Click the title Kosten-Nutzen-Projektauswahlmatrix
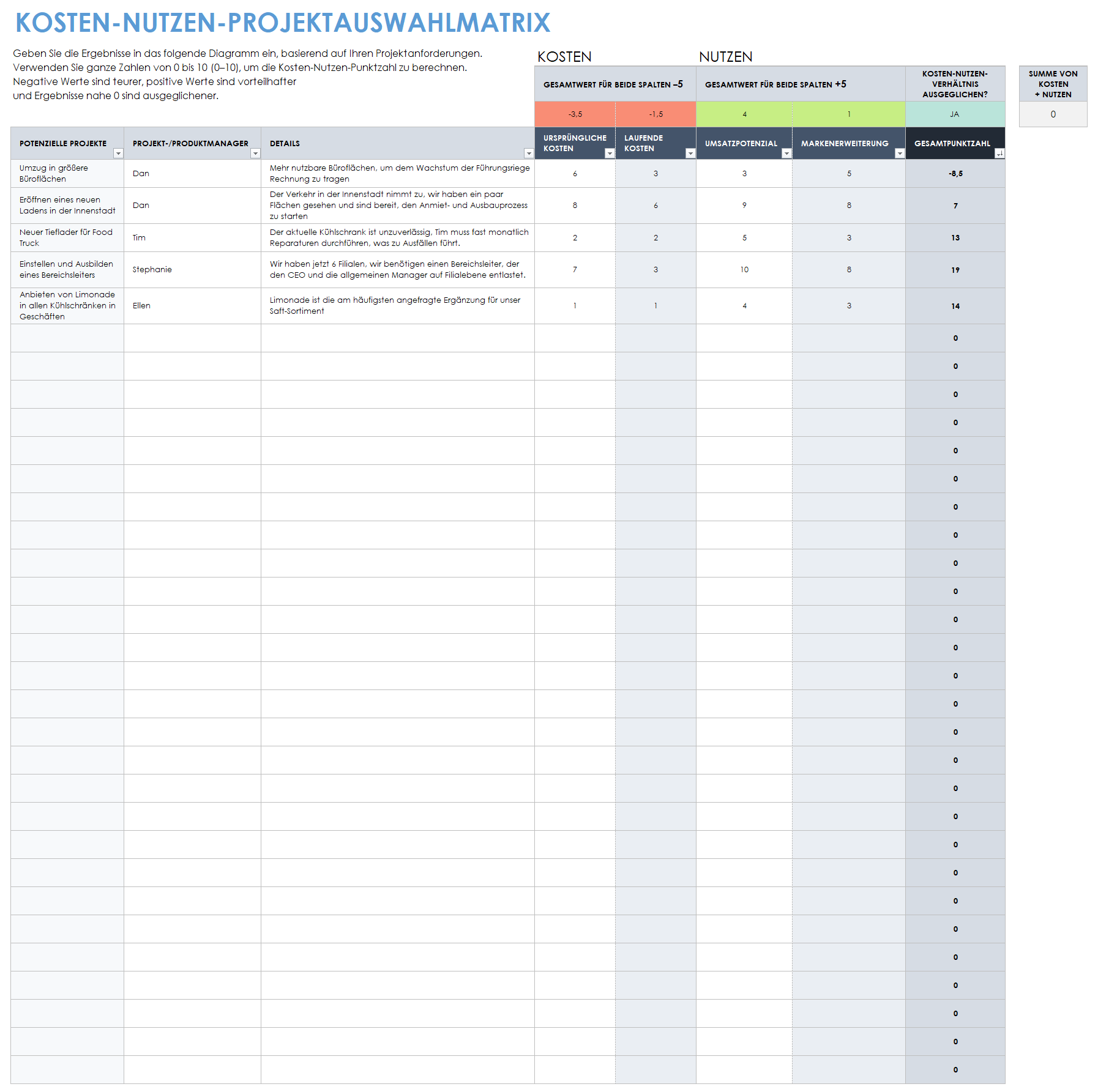Image resolution: width=1098 pixels, height=1092 pixels. tap(283, 23)
